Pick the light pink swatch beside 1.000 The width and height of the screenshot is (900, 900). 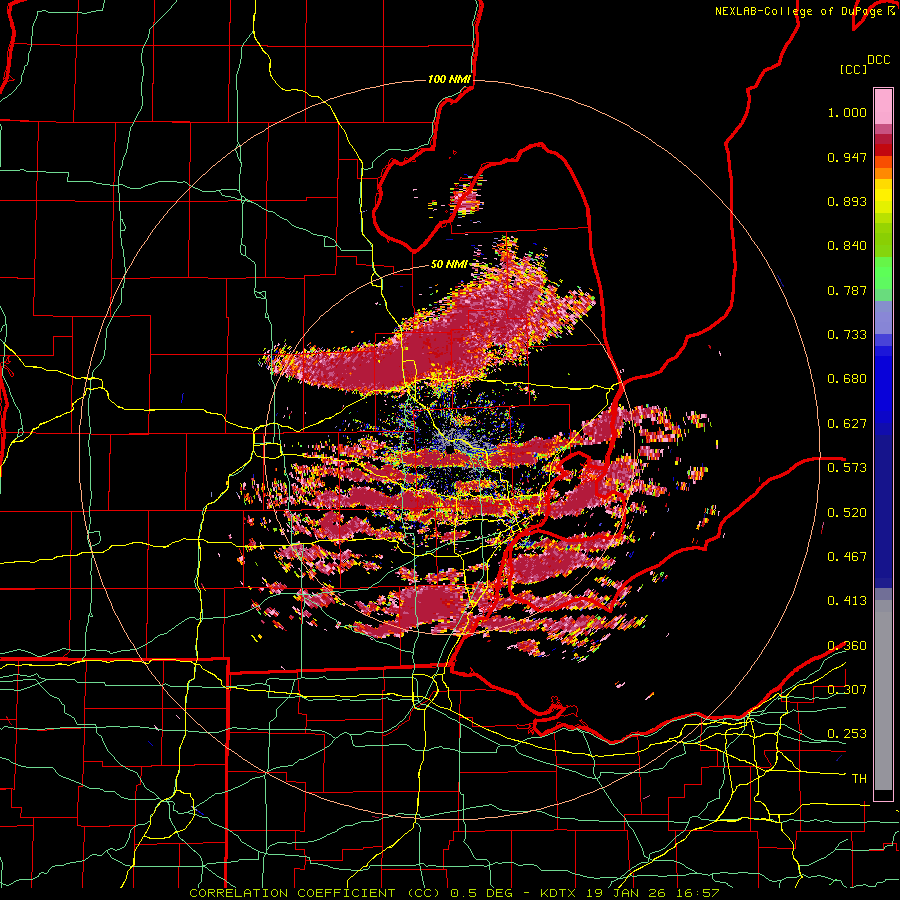click(883, 106)
